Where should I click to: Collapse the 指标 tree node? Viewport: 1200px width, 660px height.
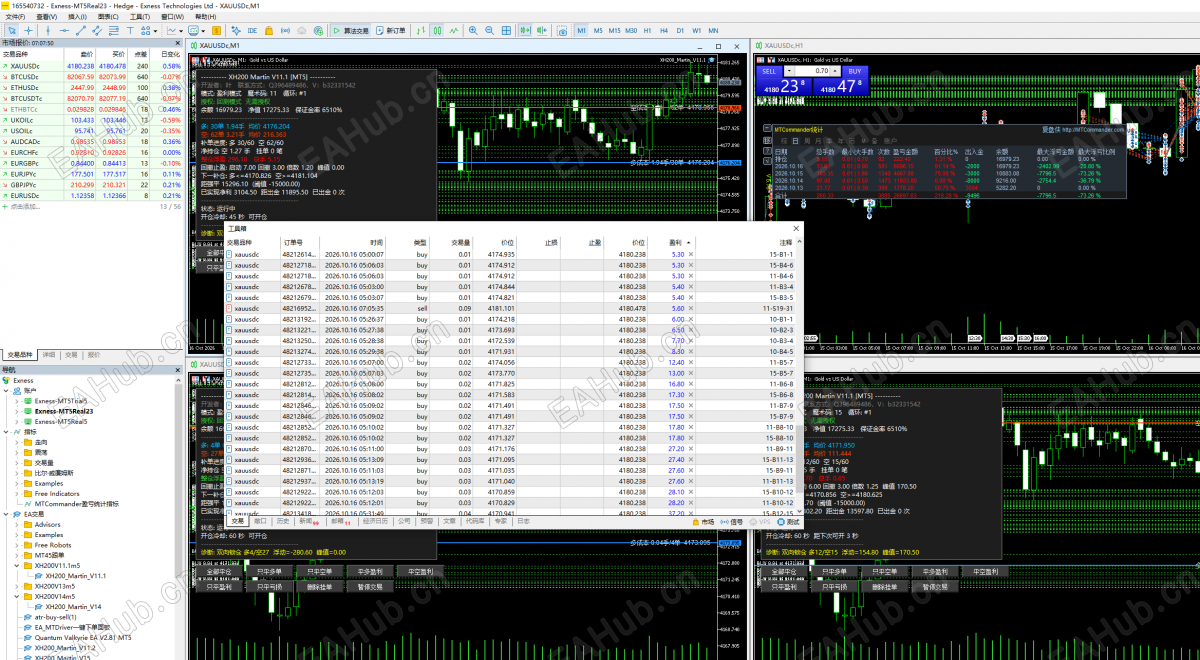click(5, 432)
